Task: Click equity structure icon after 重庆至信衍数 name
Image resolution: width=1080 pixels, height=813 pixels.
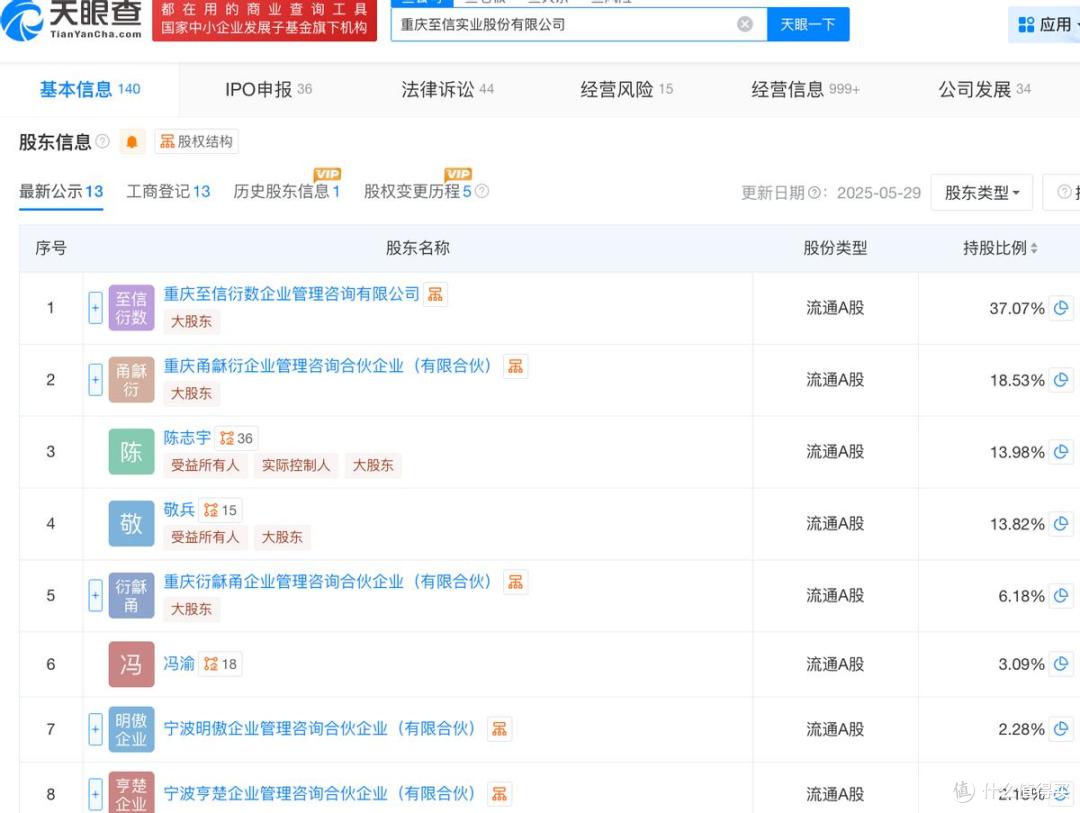Action: (435, 294)
